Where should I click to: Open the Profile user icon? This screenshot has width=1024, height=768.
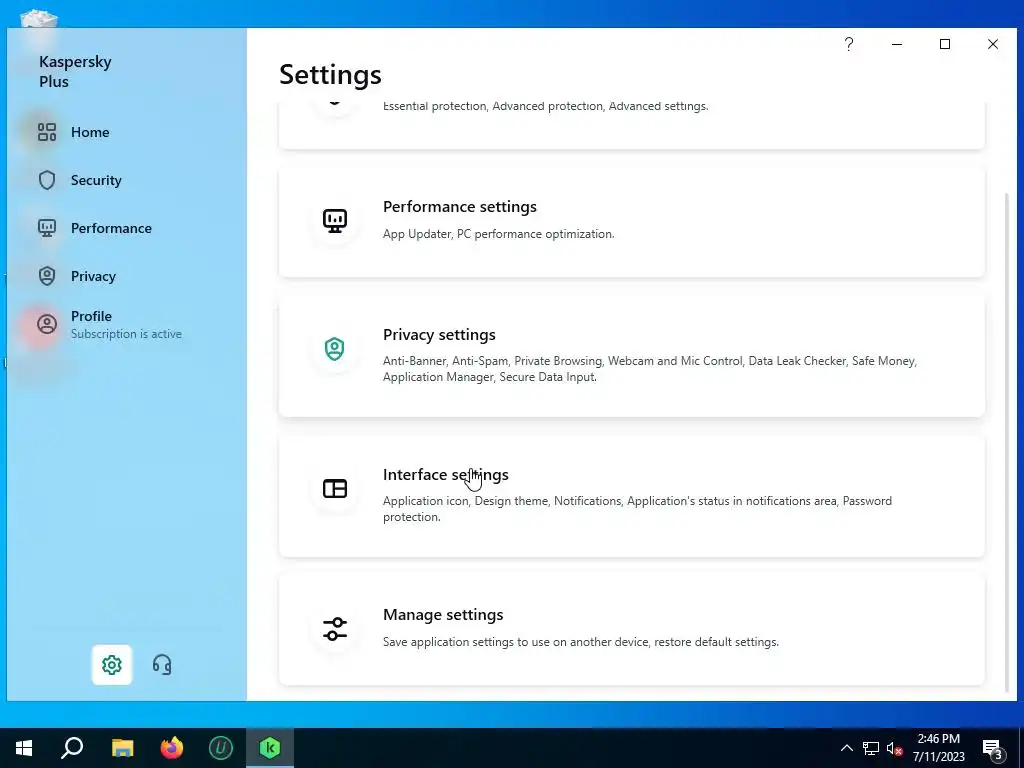click(46, 324)
